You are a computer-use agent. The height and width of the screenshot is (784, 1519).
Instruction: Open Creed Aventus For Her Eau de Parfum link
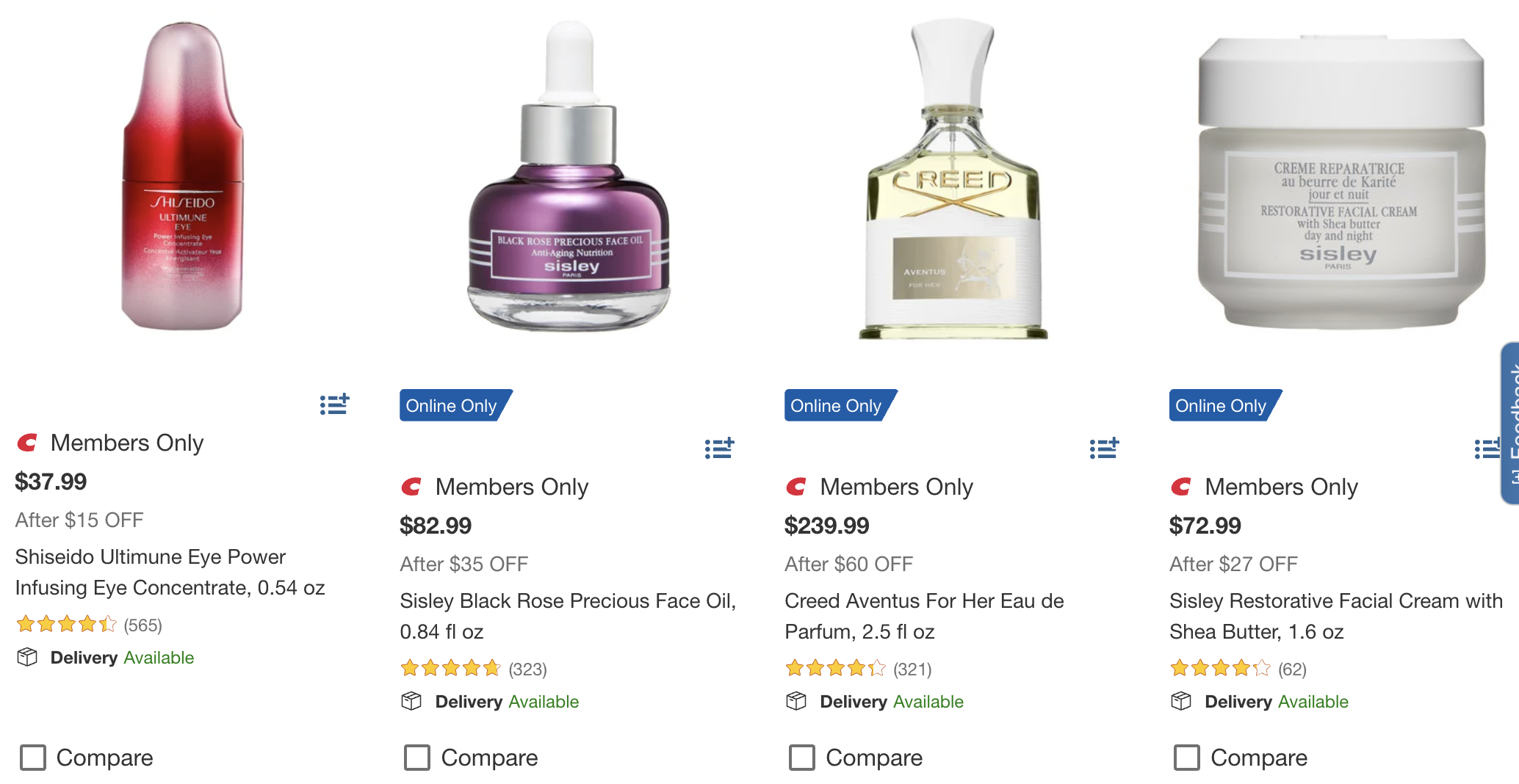(x=924, y=616)
